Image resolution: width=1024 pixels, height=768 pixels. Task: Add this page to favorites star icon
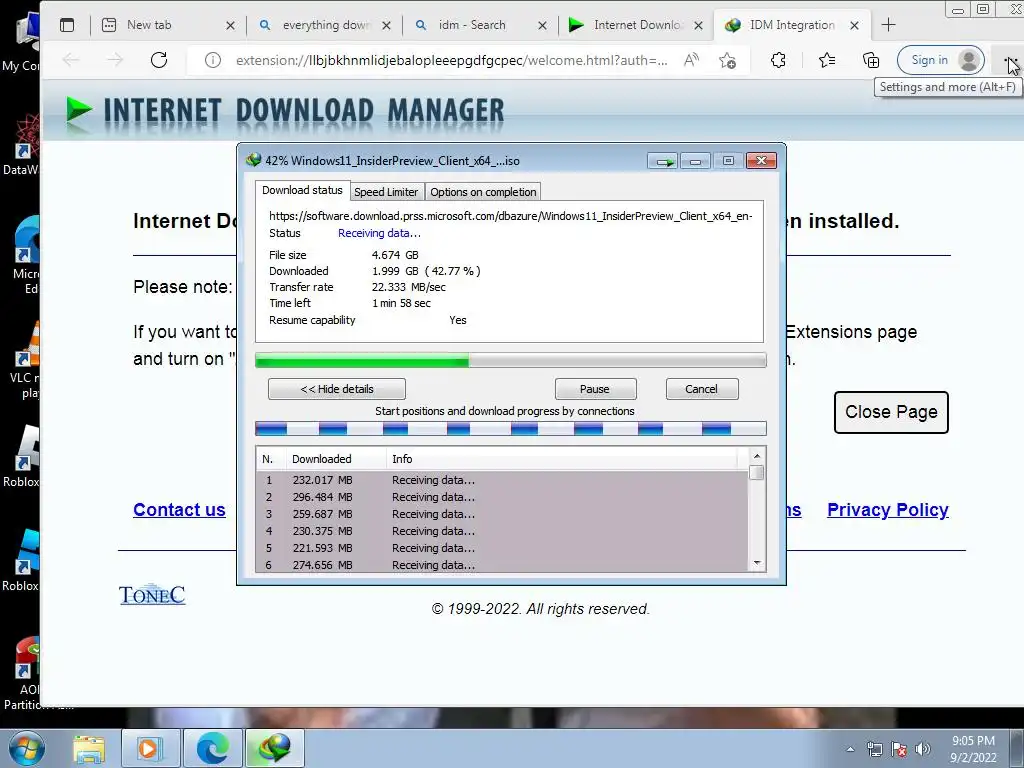click(727, 60)
